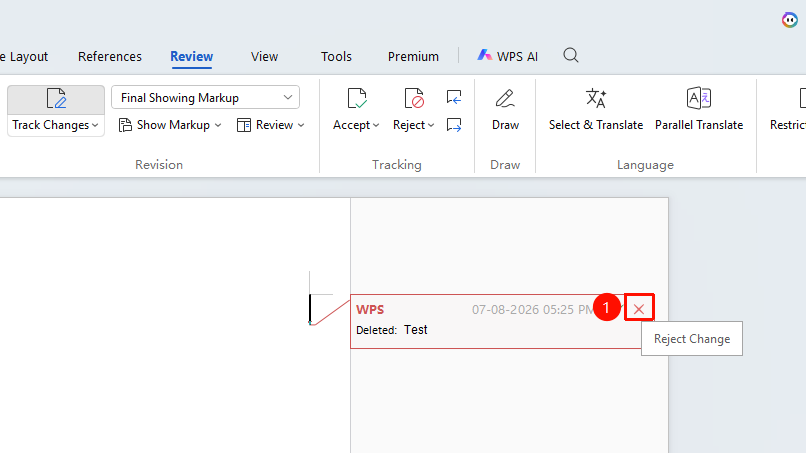Expand the Accept options arrow
806x453 pixels.
376,125
